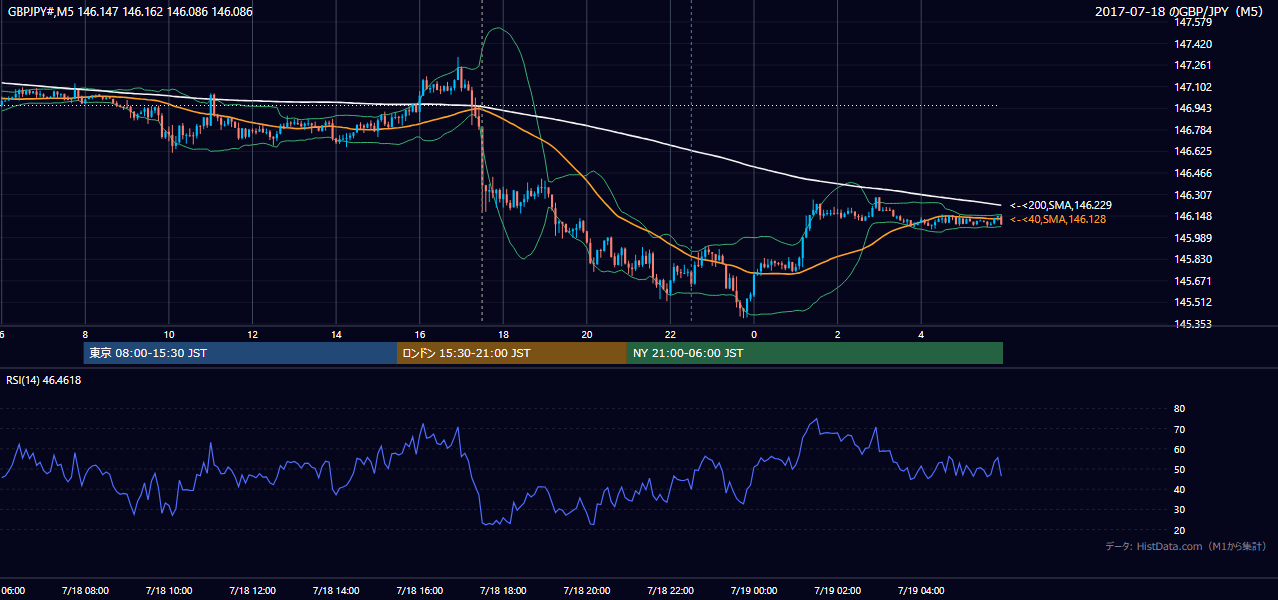
Task: Click price level 146.466 on axis
Action: click(x=1195, y=173)
